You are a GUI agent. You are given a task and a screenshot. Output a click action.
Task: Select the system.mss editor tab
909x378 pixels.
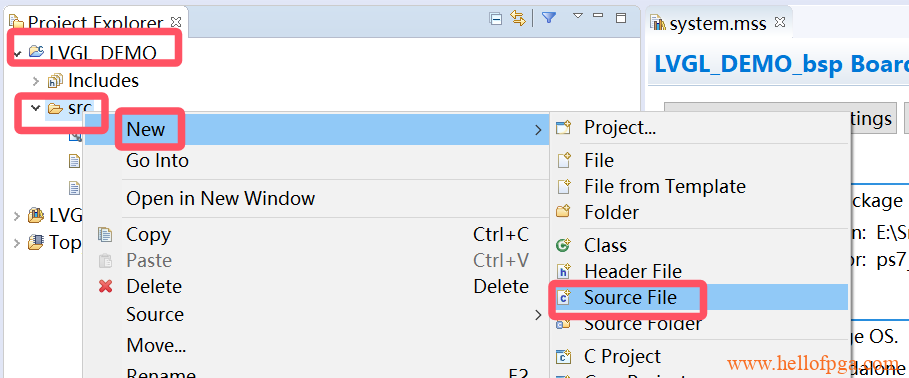pyautogui.click(x=718, y=23)
